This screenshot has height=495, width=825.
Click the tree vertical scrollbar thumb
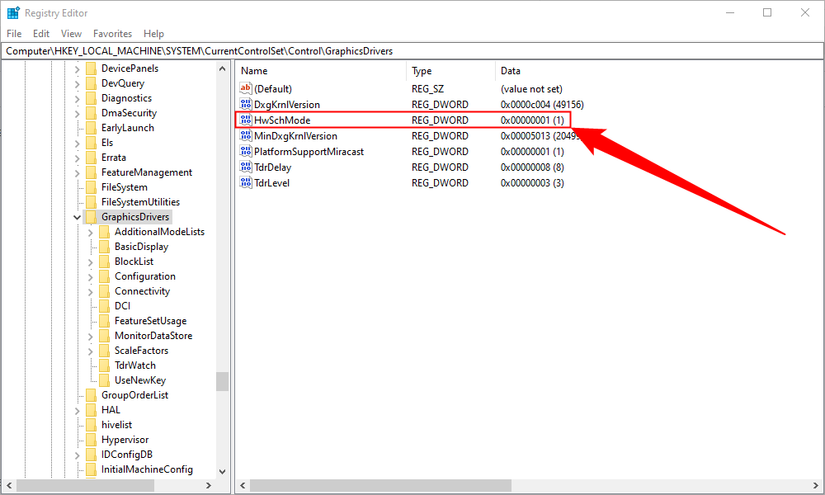point(222,381)
